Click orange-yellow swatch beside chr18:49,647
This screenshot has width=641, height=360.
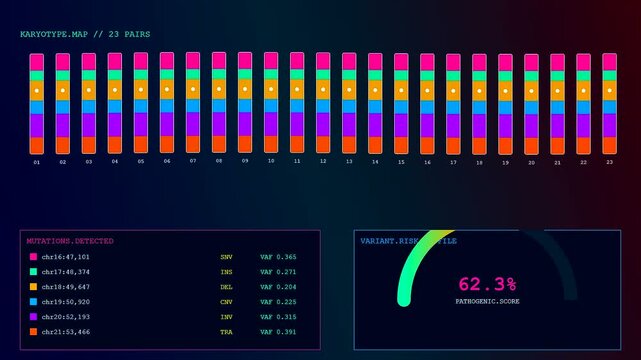(34, 287)
